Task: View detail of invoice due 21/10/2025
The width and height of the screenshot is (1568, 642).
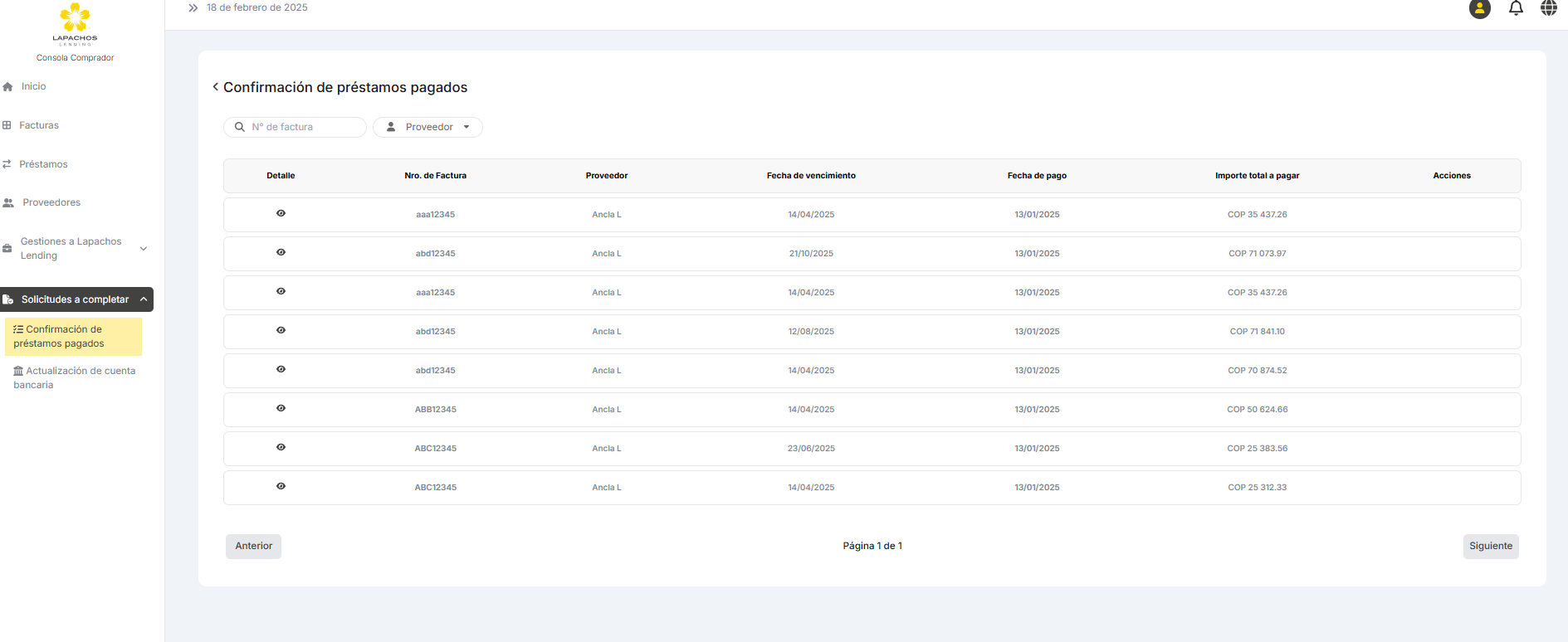Action: click(281, 252)
